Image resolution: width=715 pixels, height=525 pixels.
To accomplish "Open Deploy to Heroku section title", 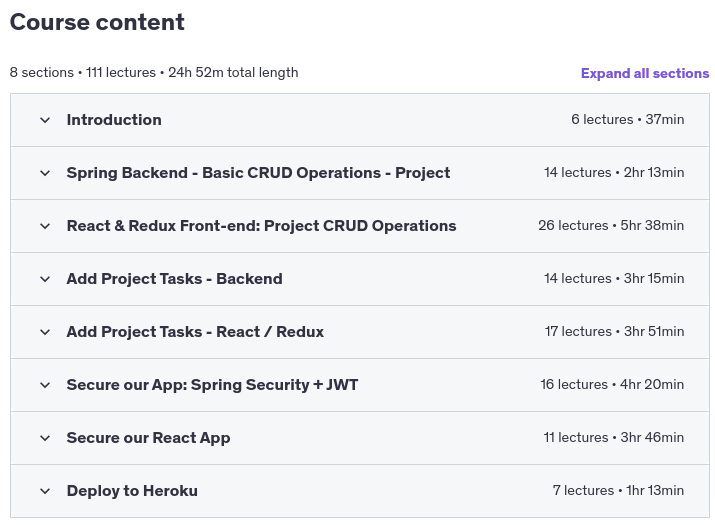I will tap(132, 491).
